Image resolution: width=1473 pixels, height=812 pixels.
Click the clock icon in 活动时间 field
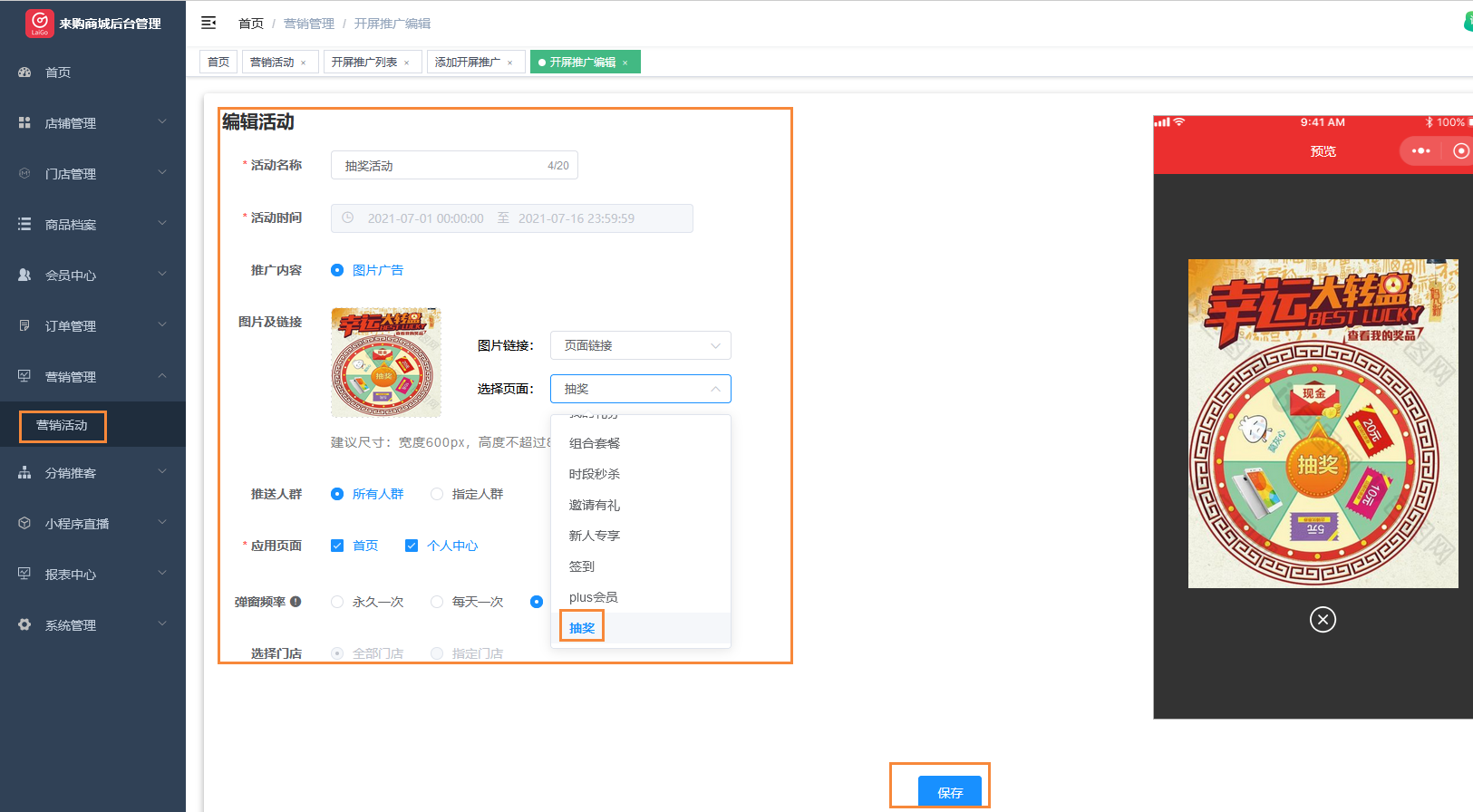pyautogui.click(x=348, y=218)
